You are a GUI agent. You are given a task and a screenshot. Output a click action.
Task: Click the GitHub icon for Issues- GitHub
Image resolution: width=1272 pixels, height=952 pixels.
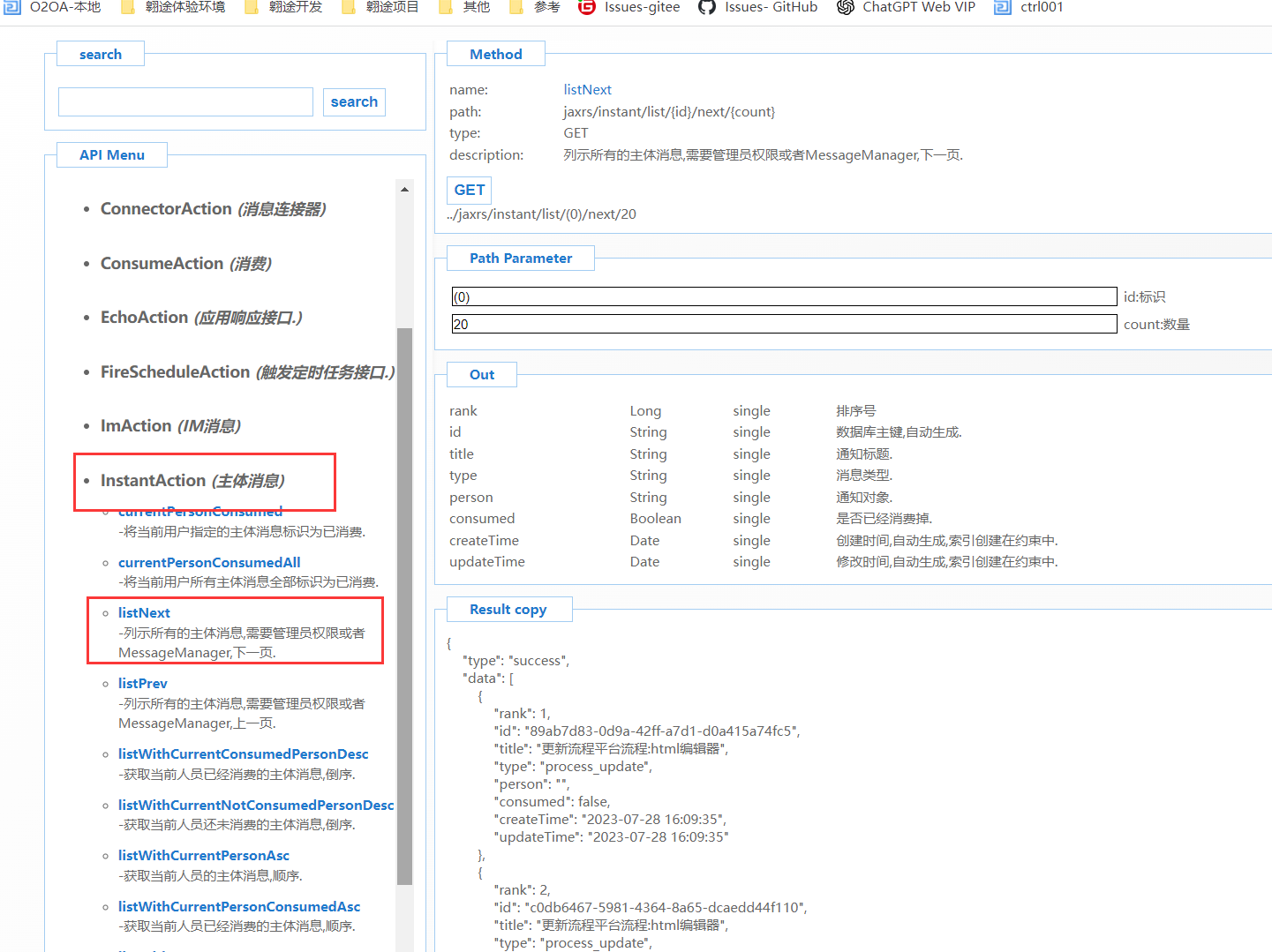click(706, 7)
